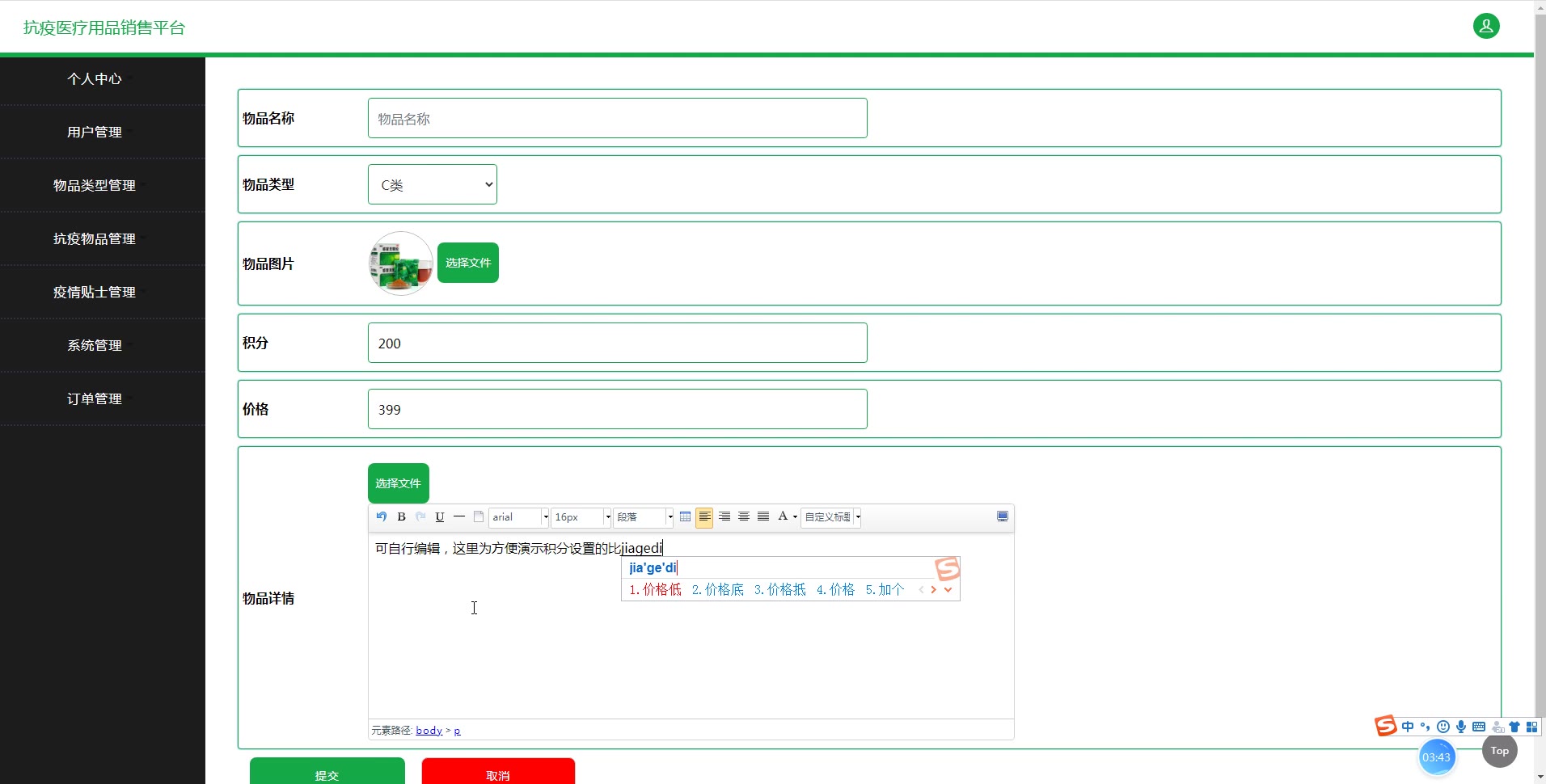Insert a horizontal rule in the editor
This screenshot has width=1546, height=784.
[x=459, y=516]
